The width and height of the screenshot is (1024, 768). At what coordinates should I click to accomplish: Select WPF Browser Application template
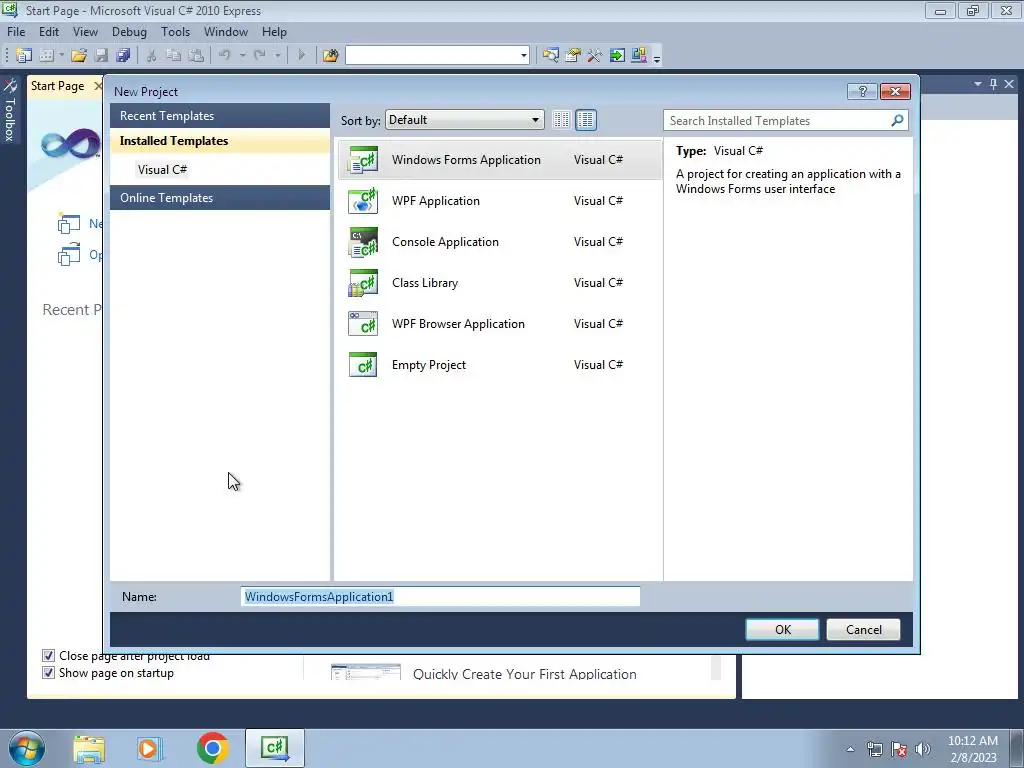click(500, 325)
